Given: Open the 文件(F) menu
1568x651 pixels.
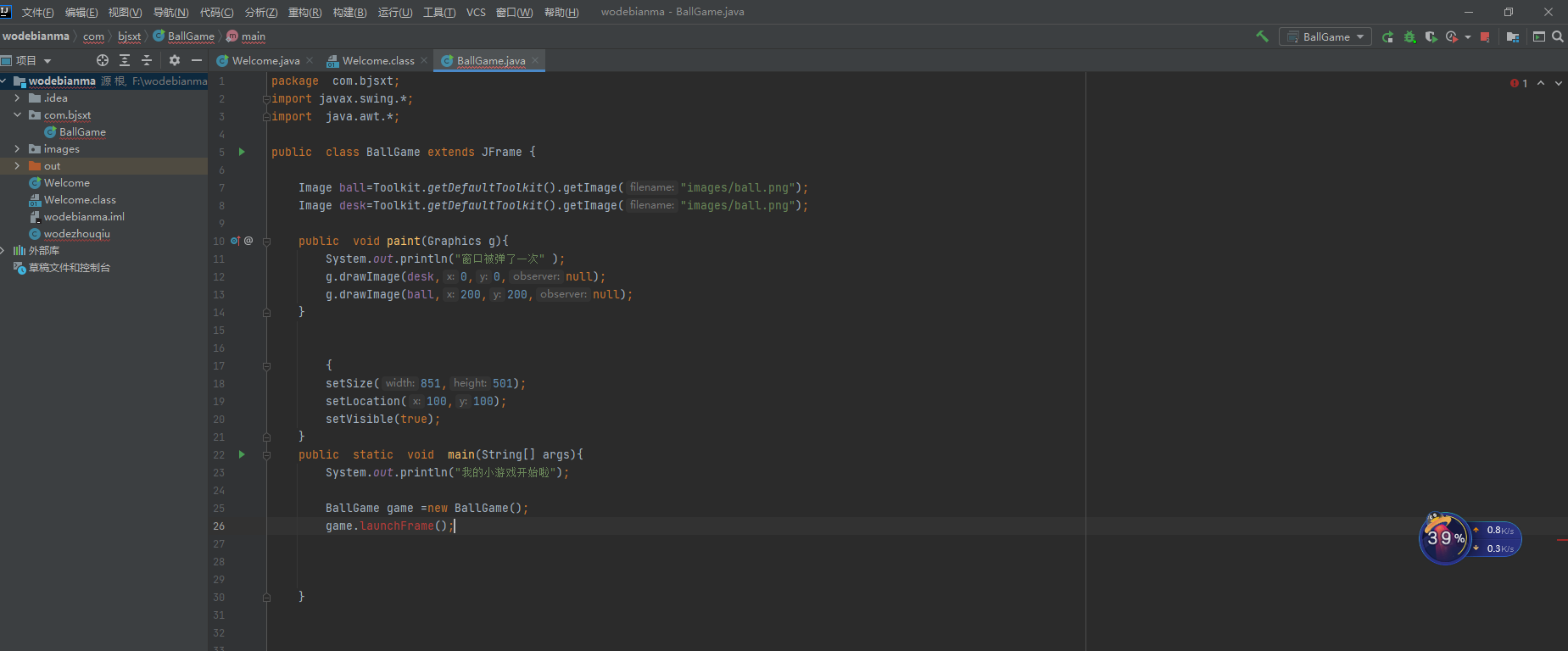Looking at the screenshot, I should click(x=37, y=12).
